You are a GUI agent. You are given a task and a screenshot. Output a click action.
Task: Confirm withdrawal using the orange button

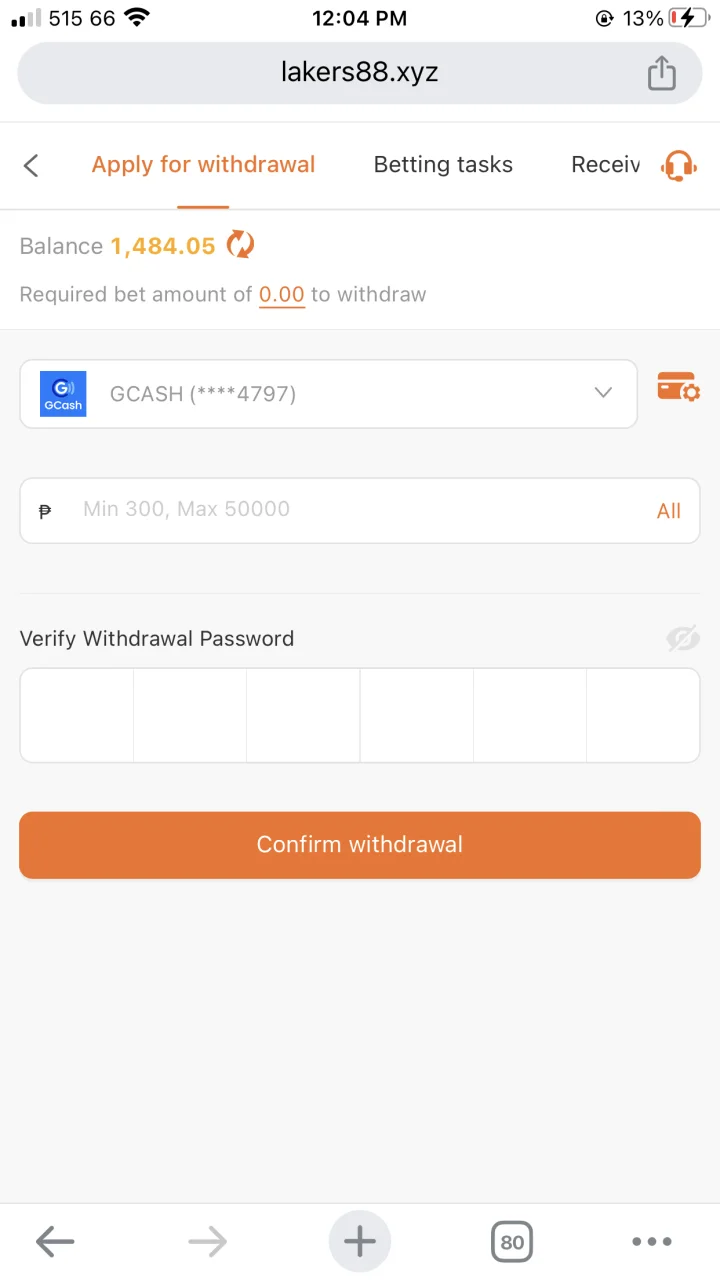pos(360,845)
